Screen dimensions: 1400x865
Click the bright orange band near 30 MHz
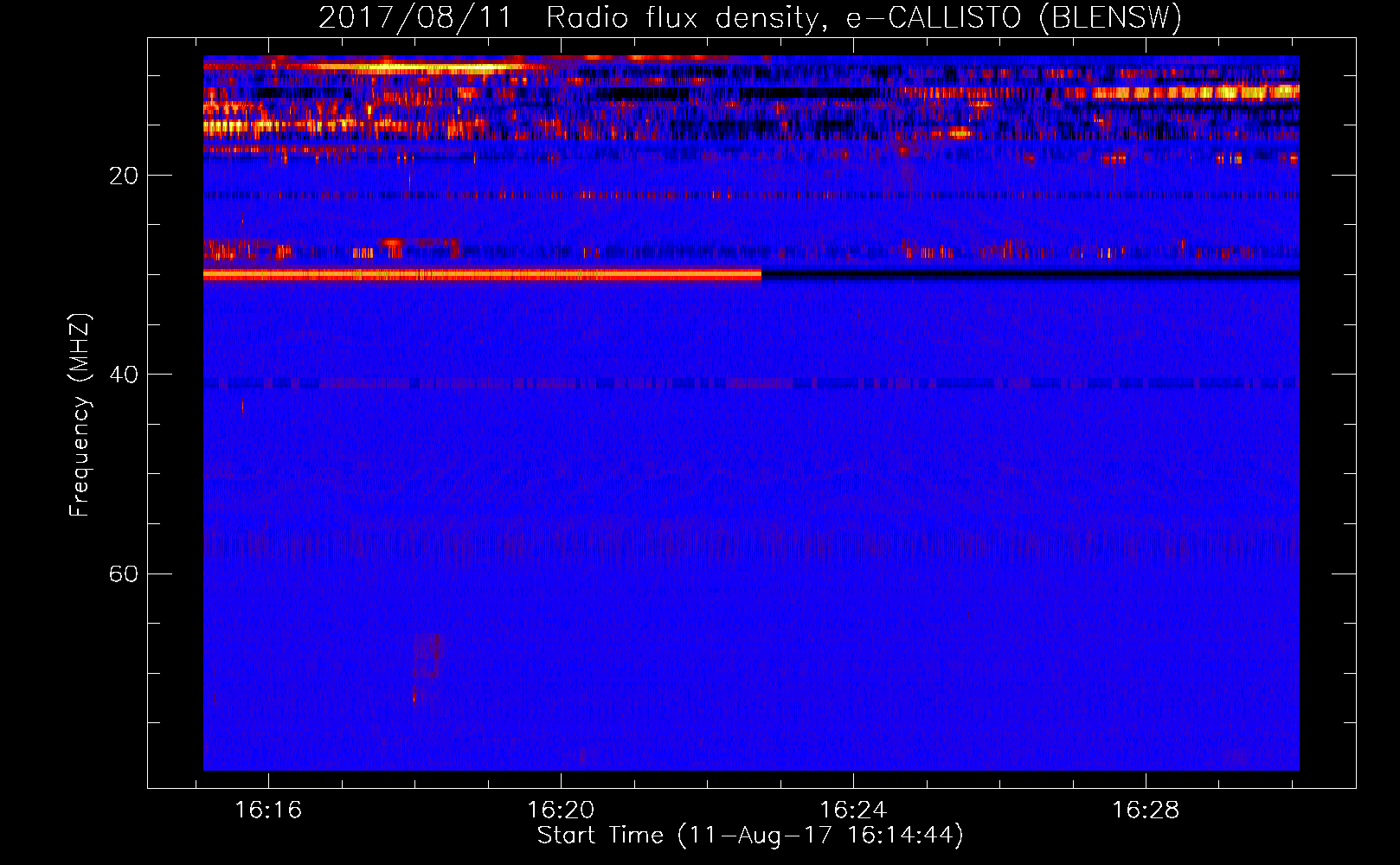482,275
